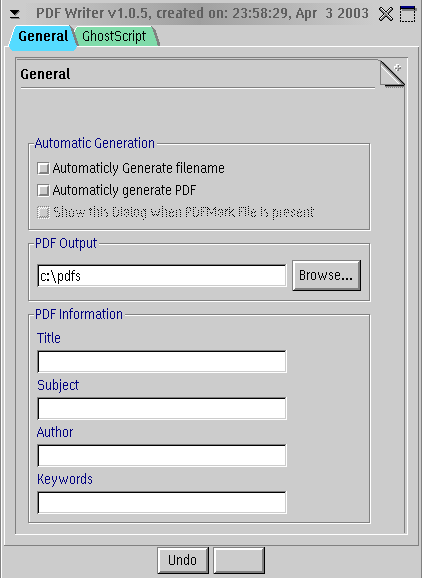Click the bold General section heading
Viewport: 422px width, 578px height.
pos(45,74)
